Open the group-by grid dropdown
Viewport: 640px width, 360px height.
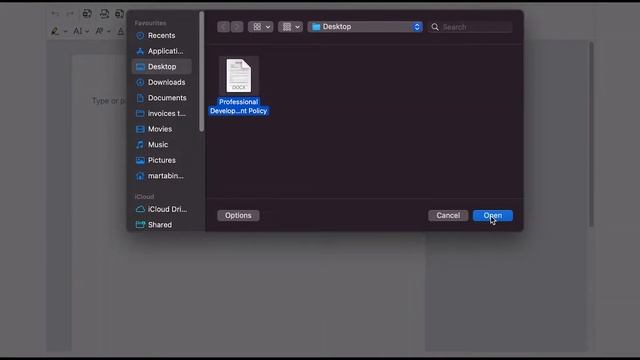(290, 27)
